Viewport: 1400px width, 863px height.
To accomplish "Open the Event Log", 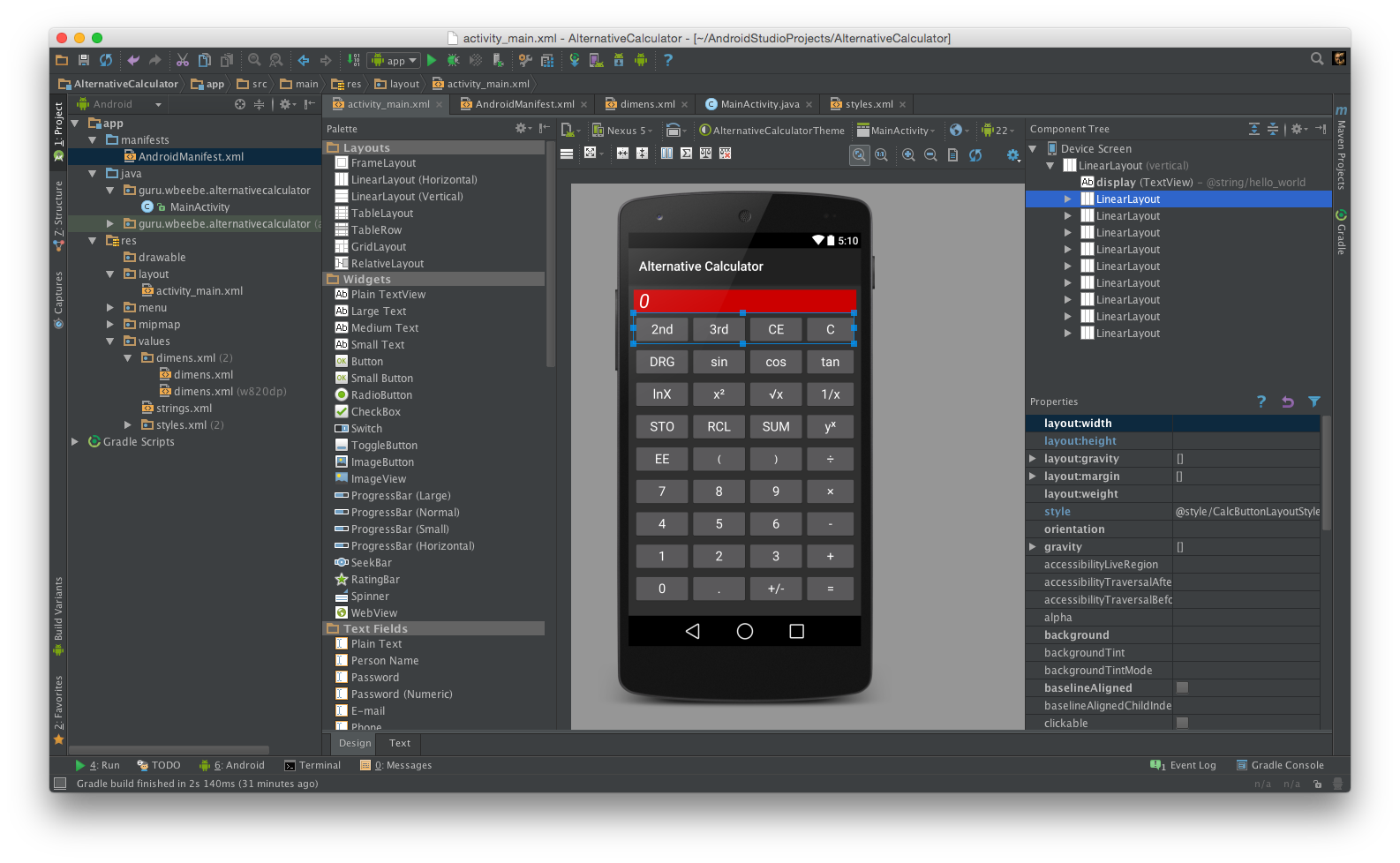I will click(x=1183, y=765).
